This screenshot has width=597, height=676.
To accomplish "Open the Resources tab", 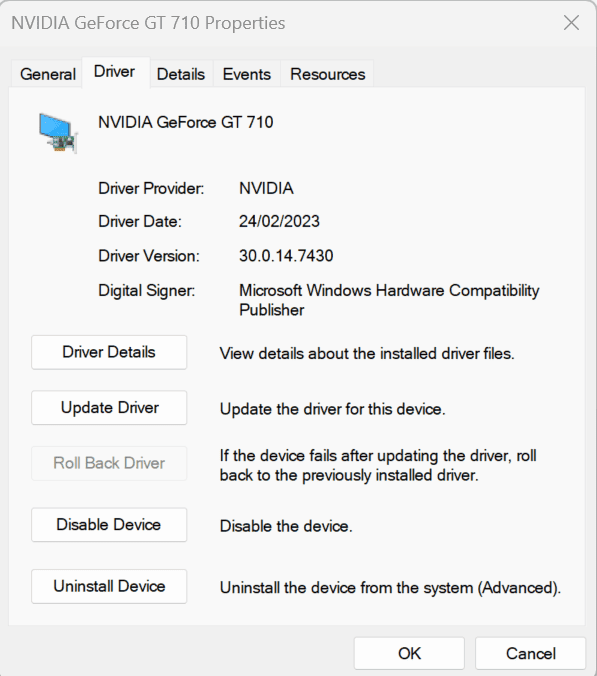I will (327, 74).
